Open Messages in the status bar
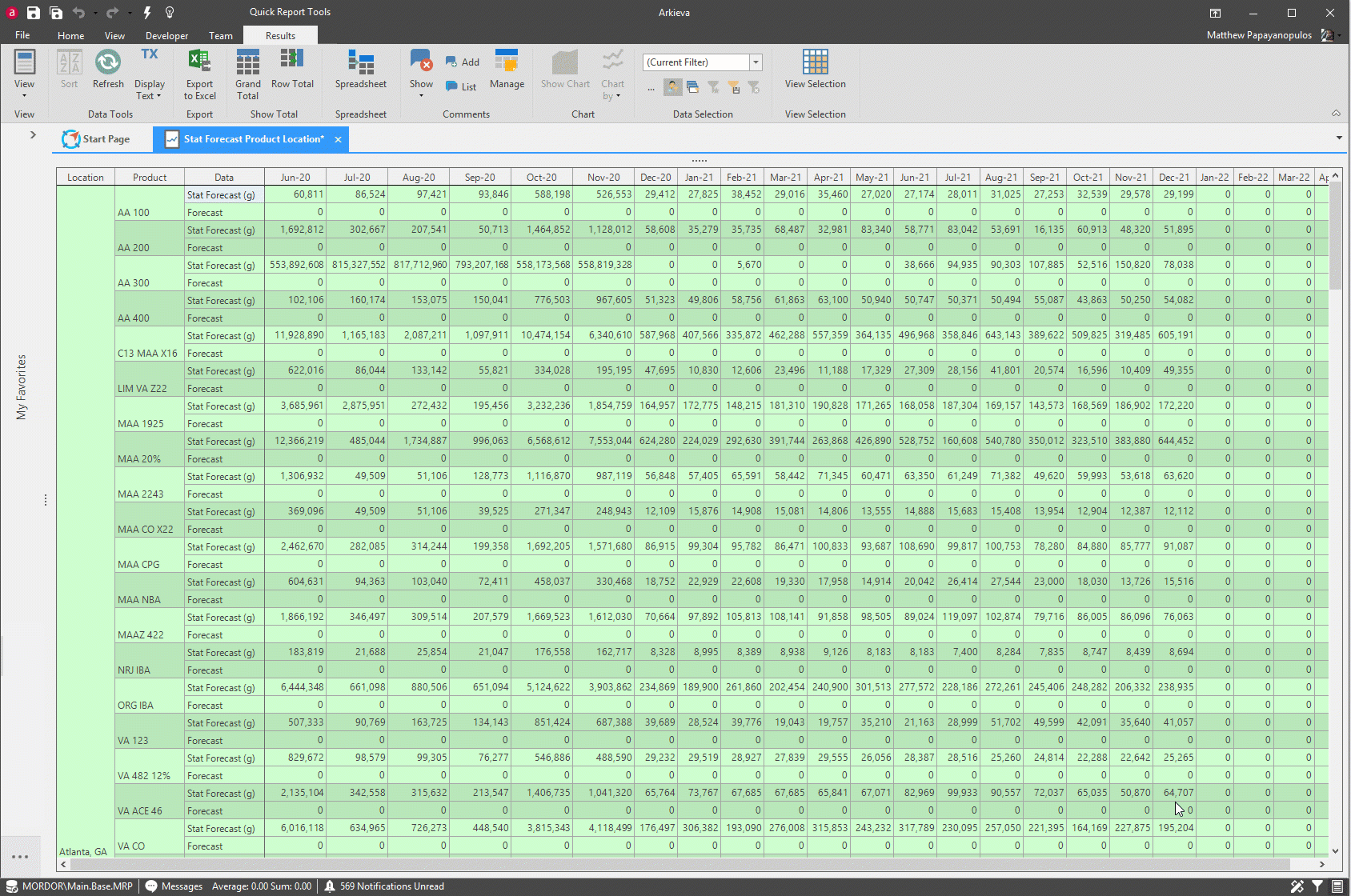The width and height of the screenshot is (1351, 896). coord(174,886)
